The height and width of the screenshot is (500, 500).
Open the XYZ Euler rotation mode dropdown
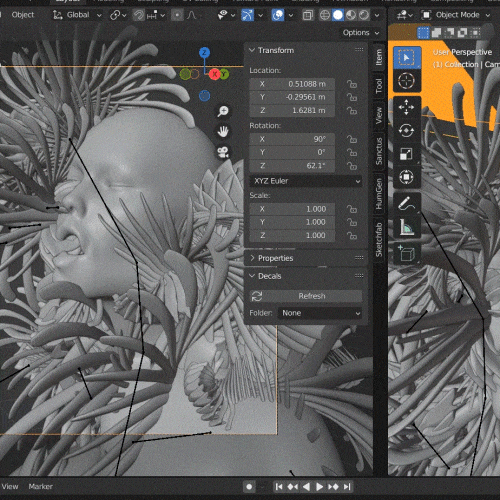(x=306, y=181)
